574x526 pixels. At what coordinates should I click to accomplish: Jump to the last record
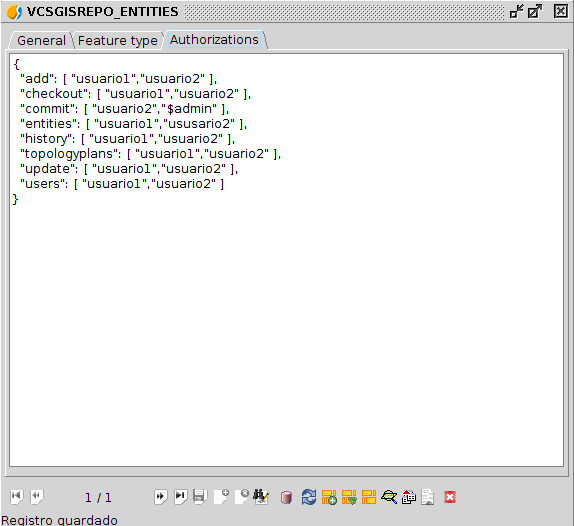180,497
